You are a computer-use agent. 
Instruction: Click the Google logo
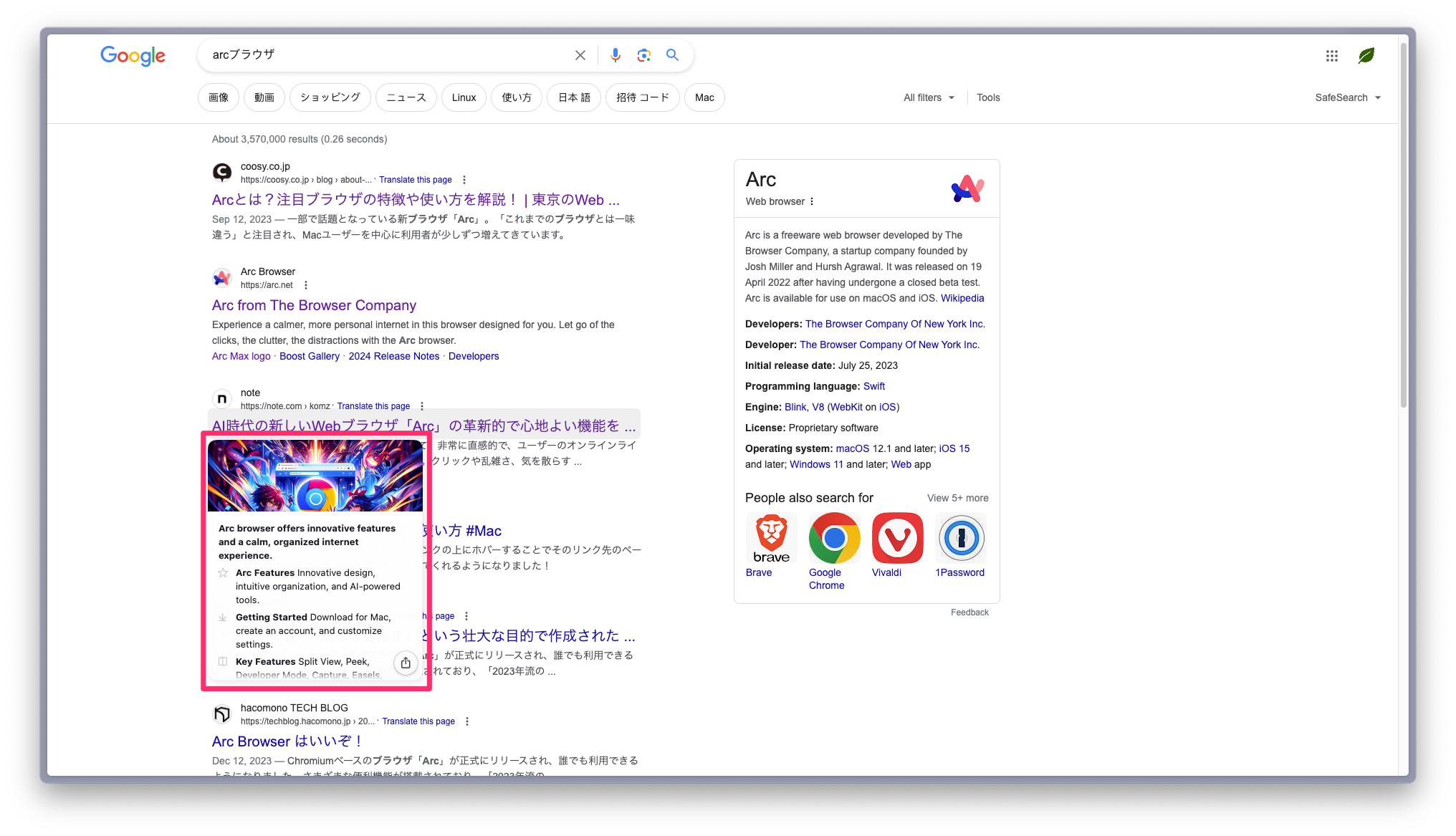[133, 55]
